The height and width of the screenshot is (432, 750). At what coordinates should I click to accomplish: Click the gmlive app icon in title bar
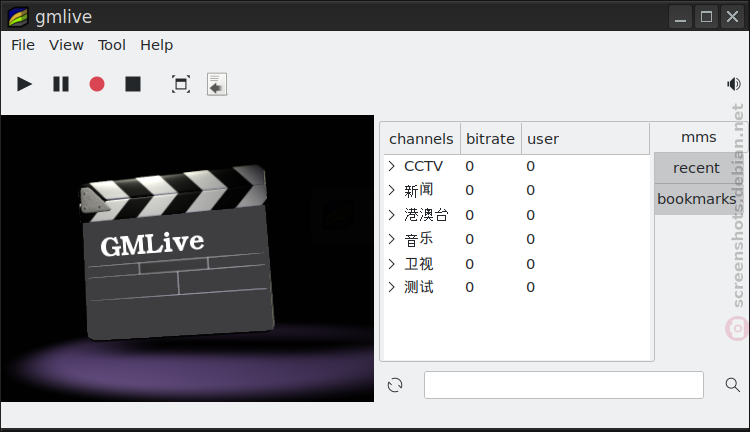click(x=18, y=17)
